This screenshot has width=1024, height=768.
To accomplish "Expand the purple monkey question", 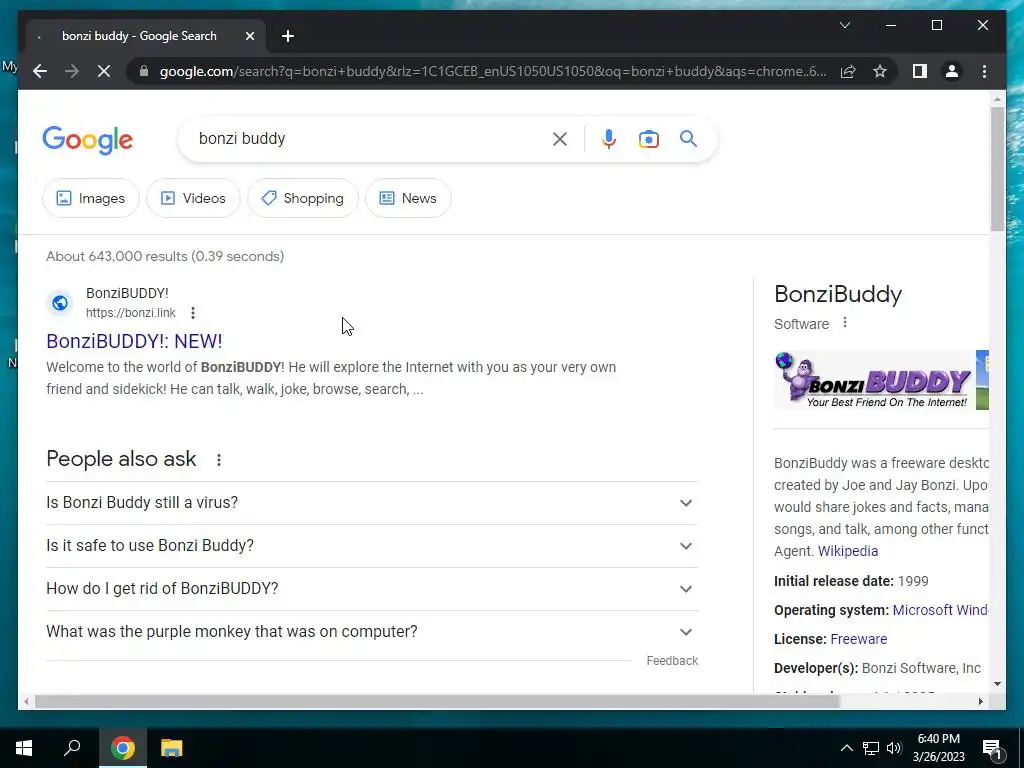I will 372,632.
